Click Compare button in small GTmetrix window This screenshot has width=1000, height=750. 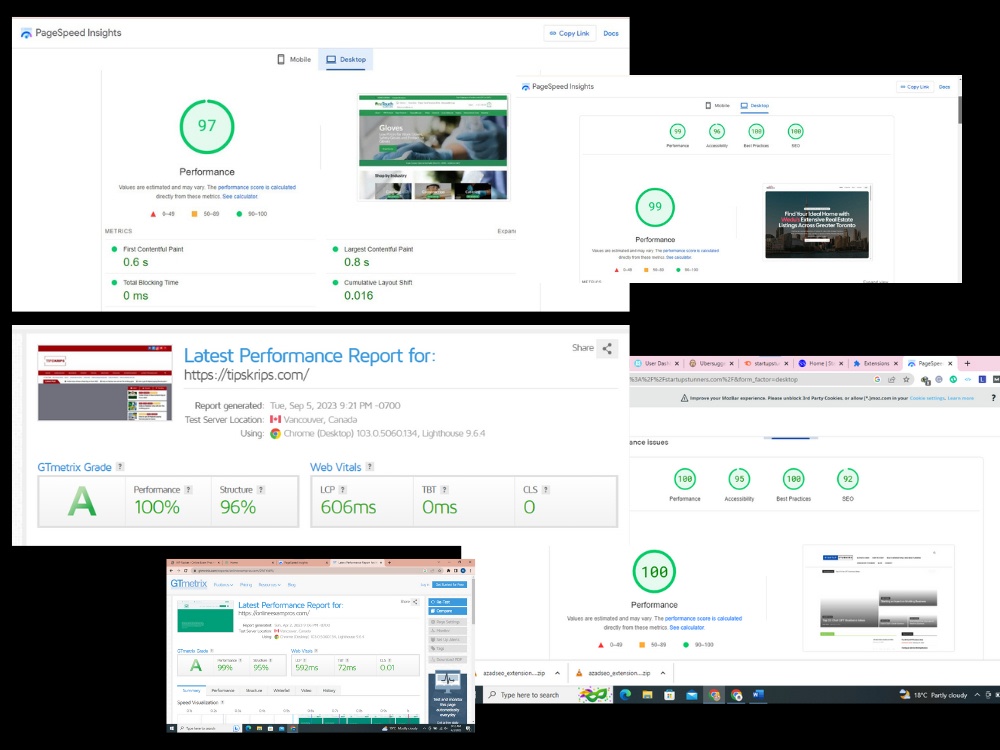pos(448,611)
